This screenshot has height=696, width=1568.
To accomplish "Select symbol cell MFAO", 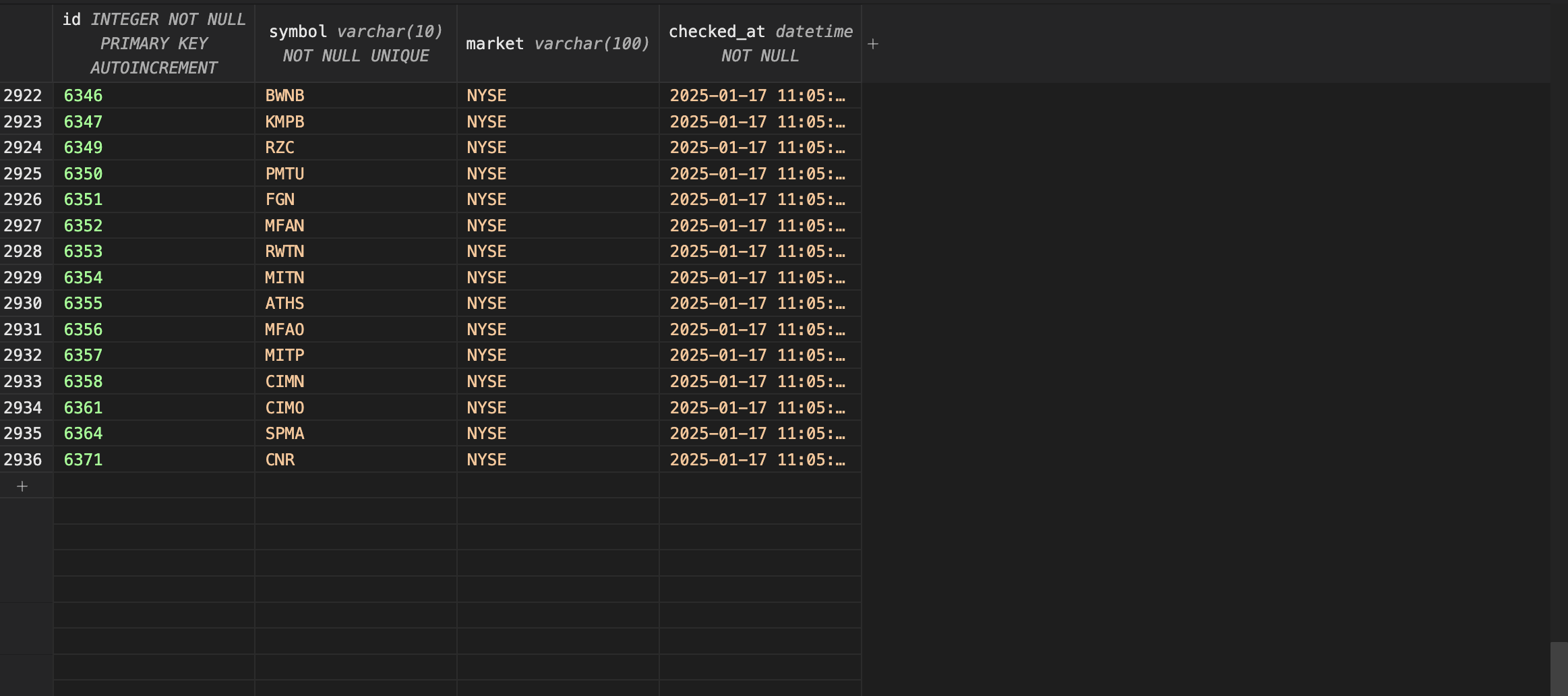I will pos(356,330).
